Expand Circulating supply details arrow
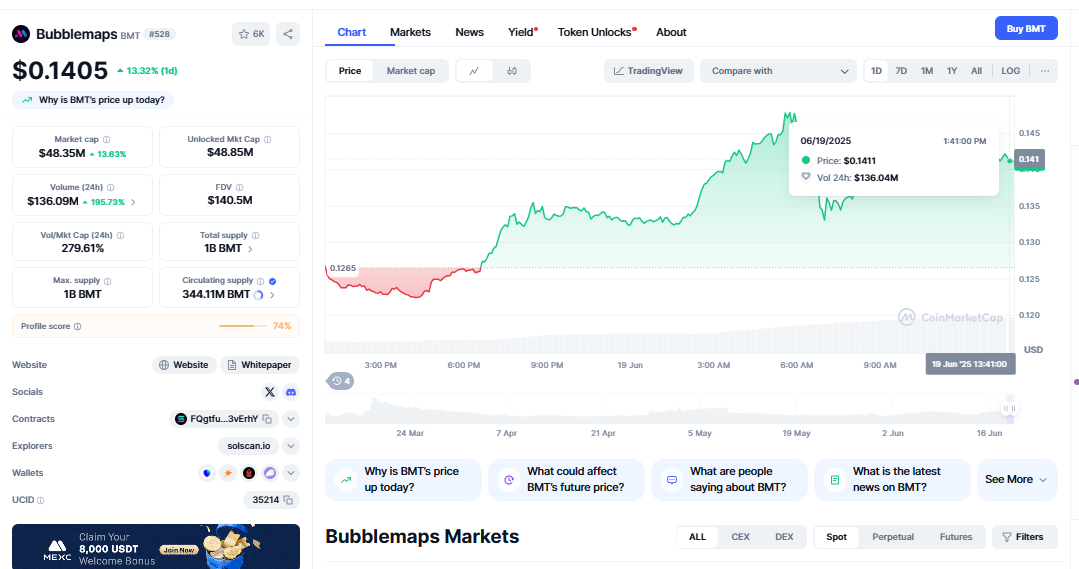 point(273,295)
